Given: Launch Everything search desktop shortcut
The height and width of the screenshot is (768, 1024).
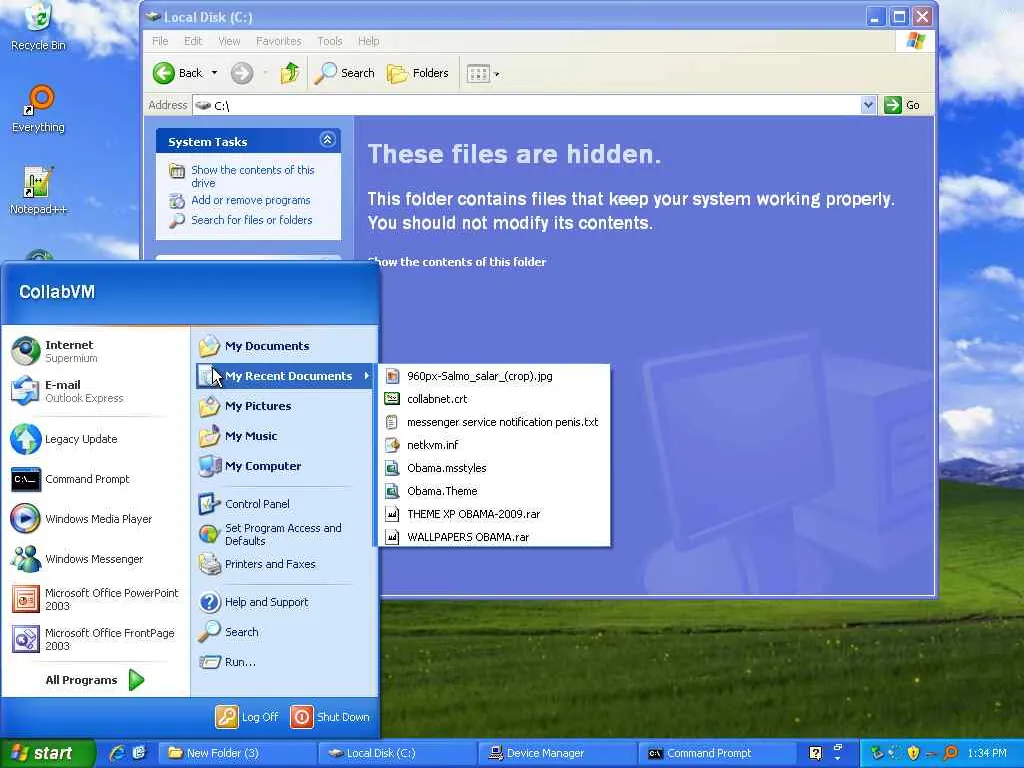Looking at the screenshot, I should [39, 109].
